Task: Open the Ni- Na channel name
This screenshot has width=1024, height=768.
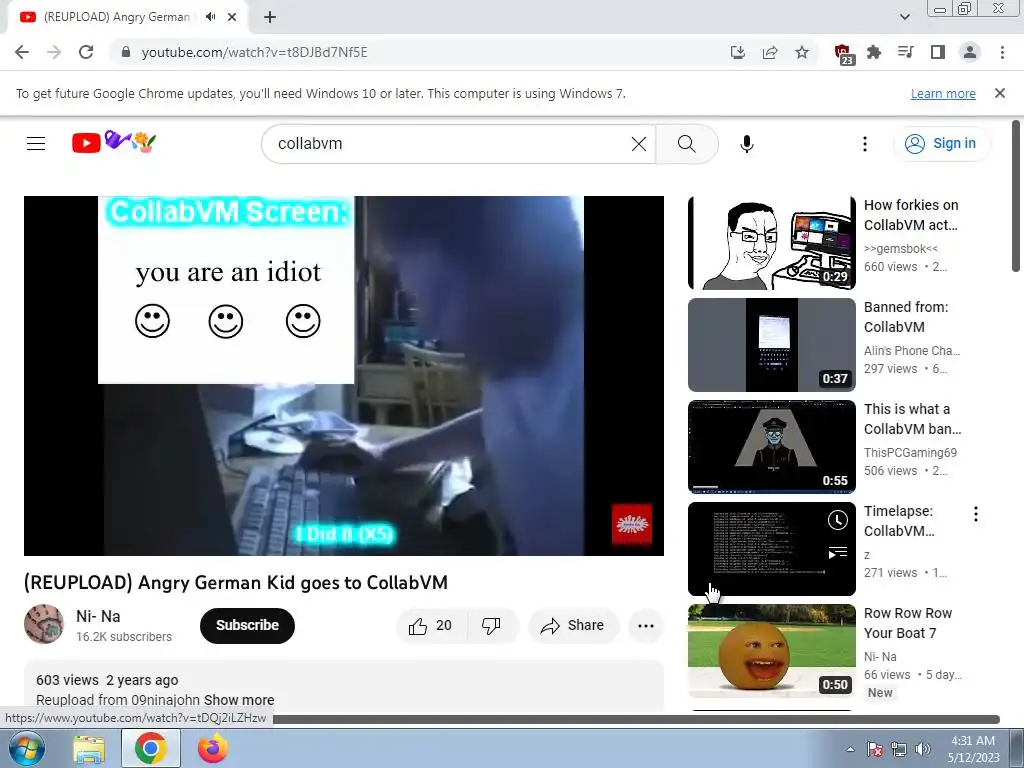Action: (x=98, y=616)
